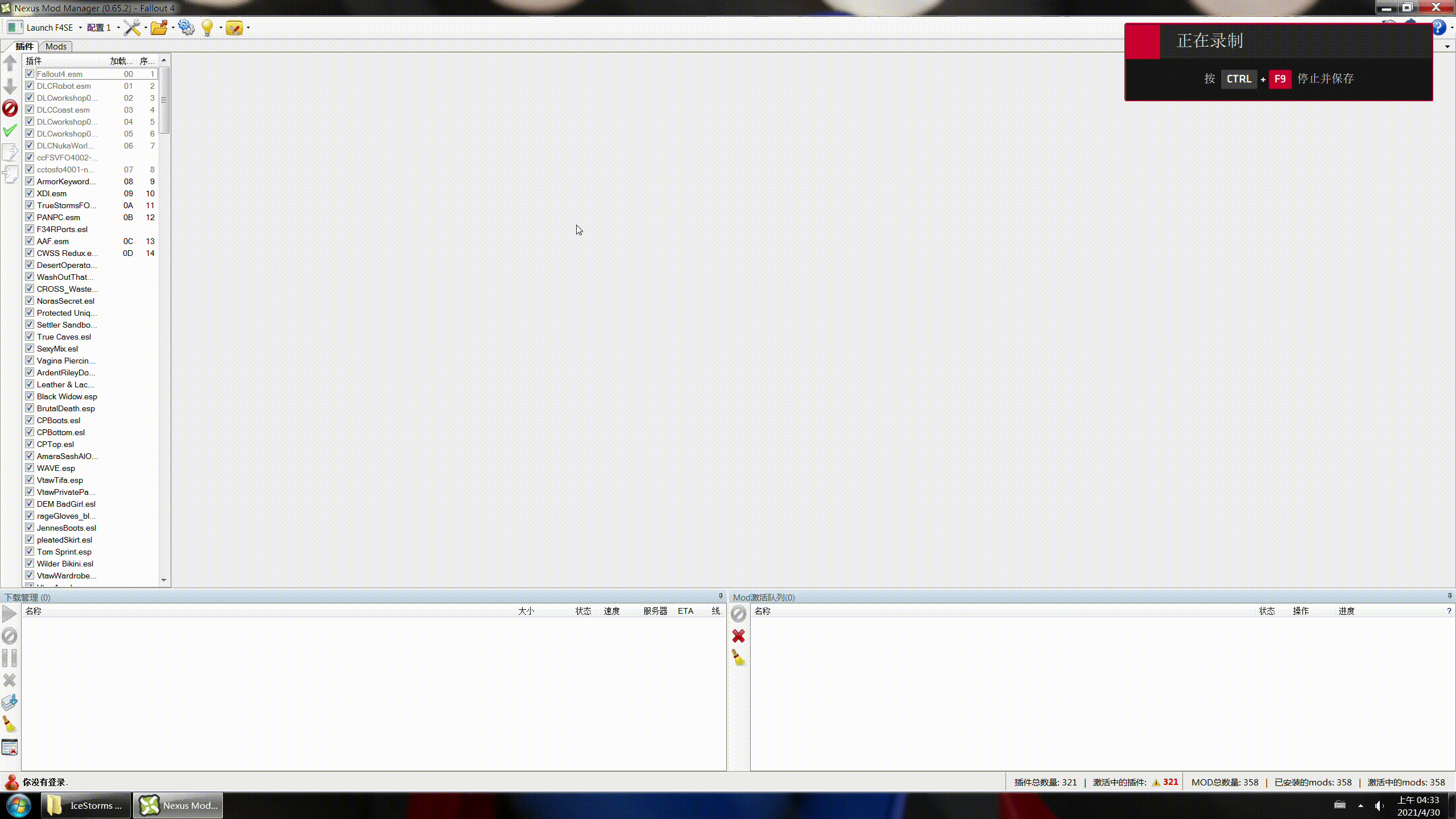The image size is (1456, 819).
Task: Pin the download manager panel
Action: [721, 596]
